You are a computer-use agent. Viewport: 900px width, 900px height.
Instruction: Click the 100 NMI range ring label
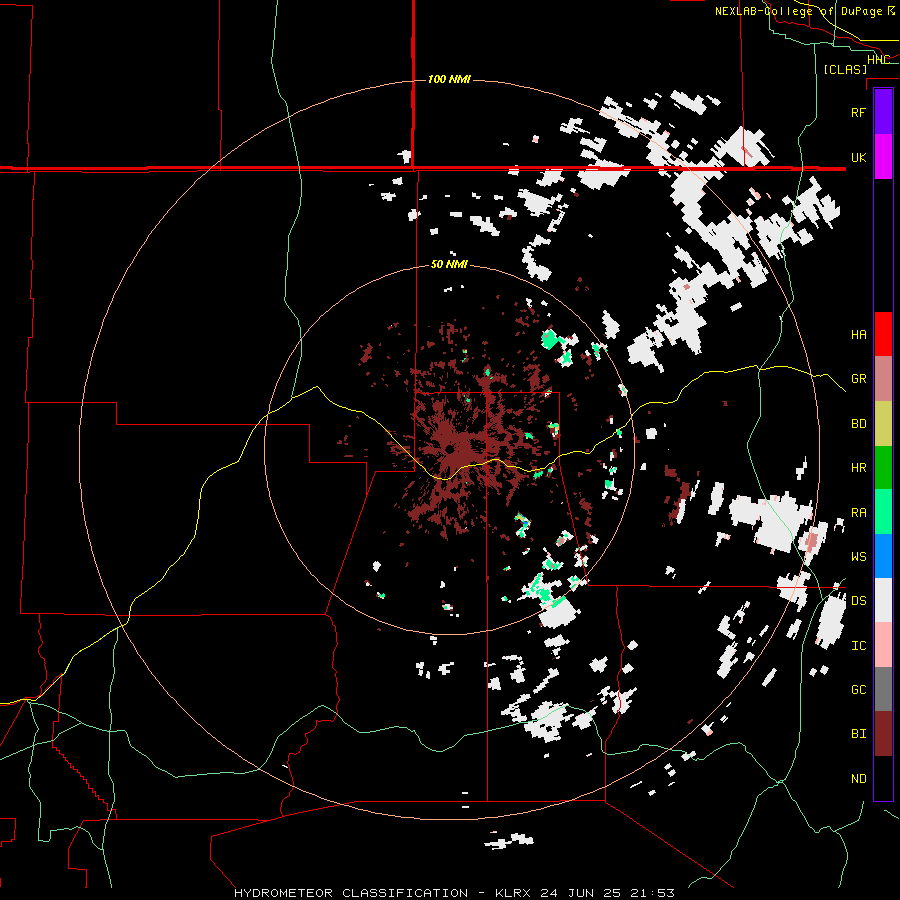click(449, 79)
